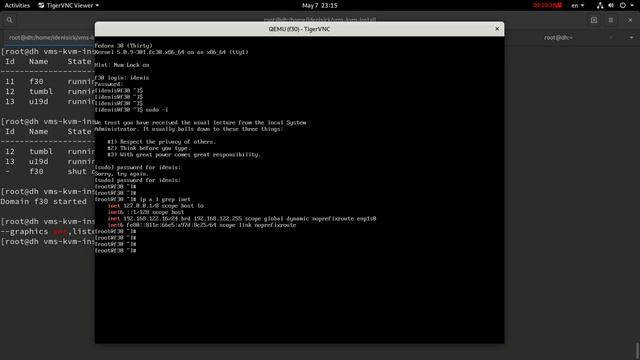Click the 'sudo -i' command line
Viewport: 640px width, 360px height.
coord(131,110)
